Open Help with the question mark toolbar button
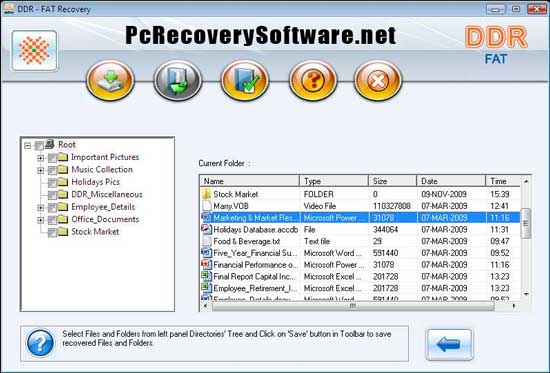Viewport: 550px width, 373px height. [313, 81]
